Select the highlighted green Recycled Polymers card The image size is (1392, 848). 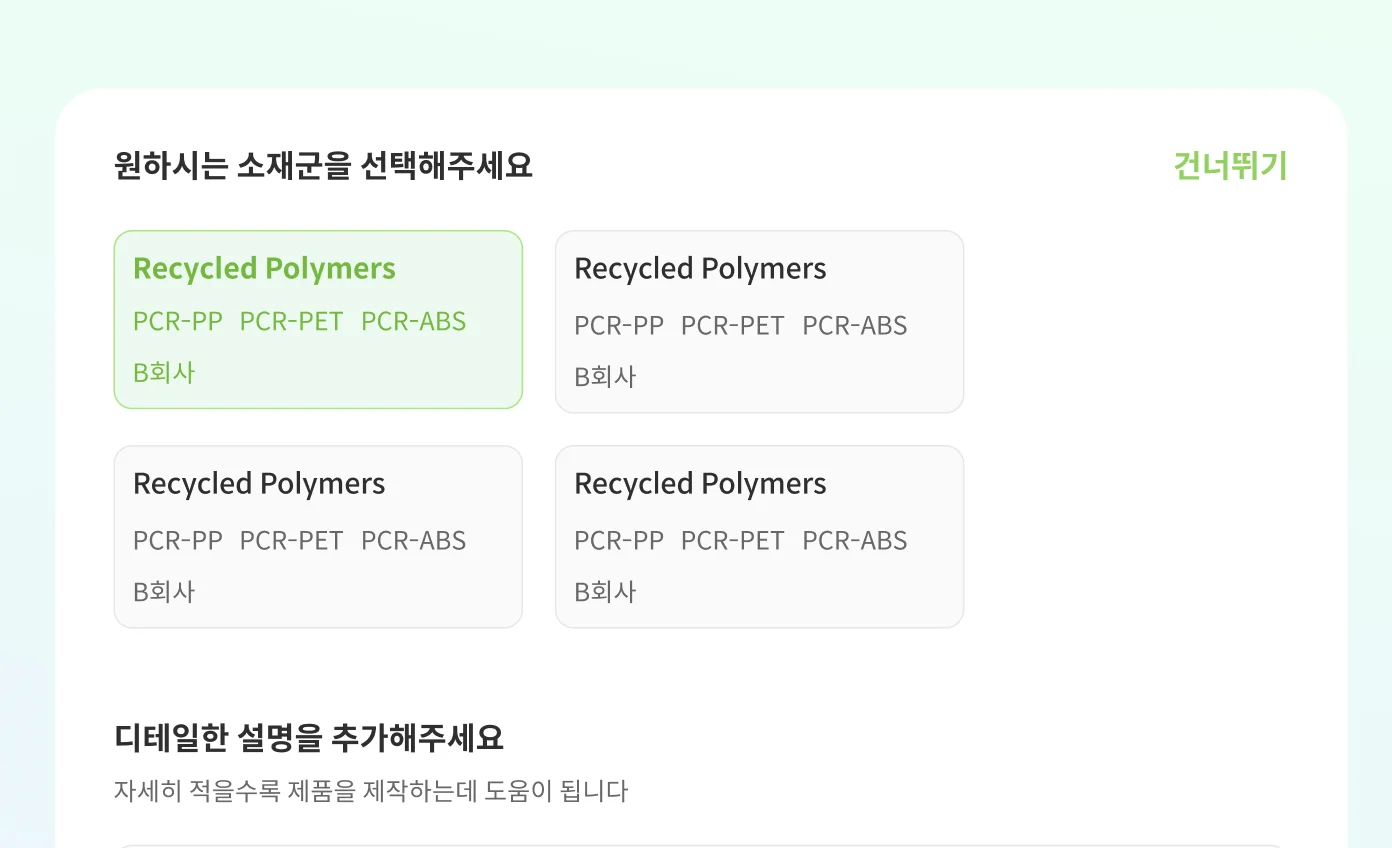pos(318,320)
